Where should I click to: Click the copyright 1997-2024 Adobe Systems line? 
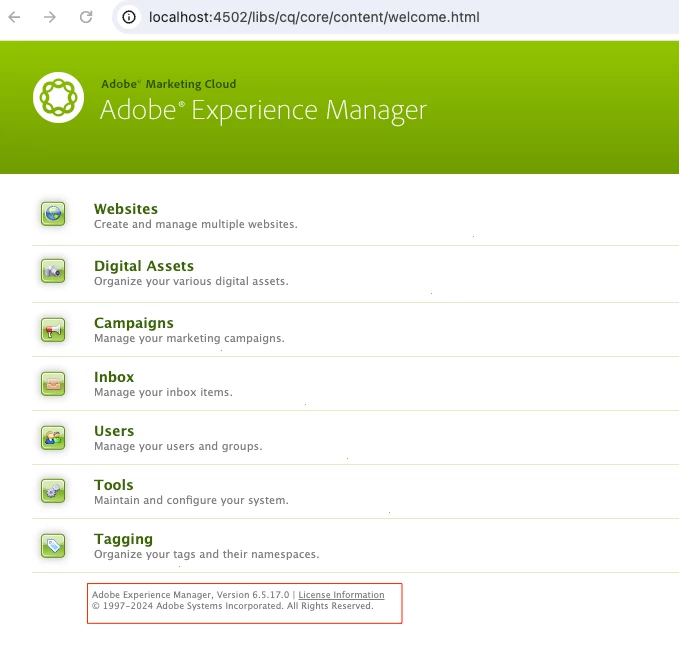(x=233, y=606)
